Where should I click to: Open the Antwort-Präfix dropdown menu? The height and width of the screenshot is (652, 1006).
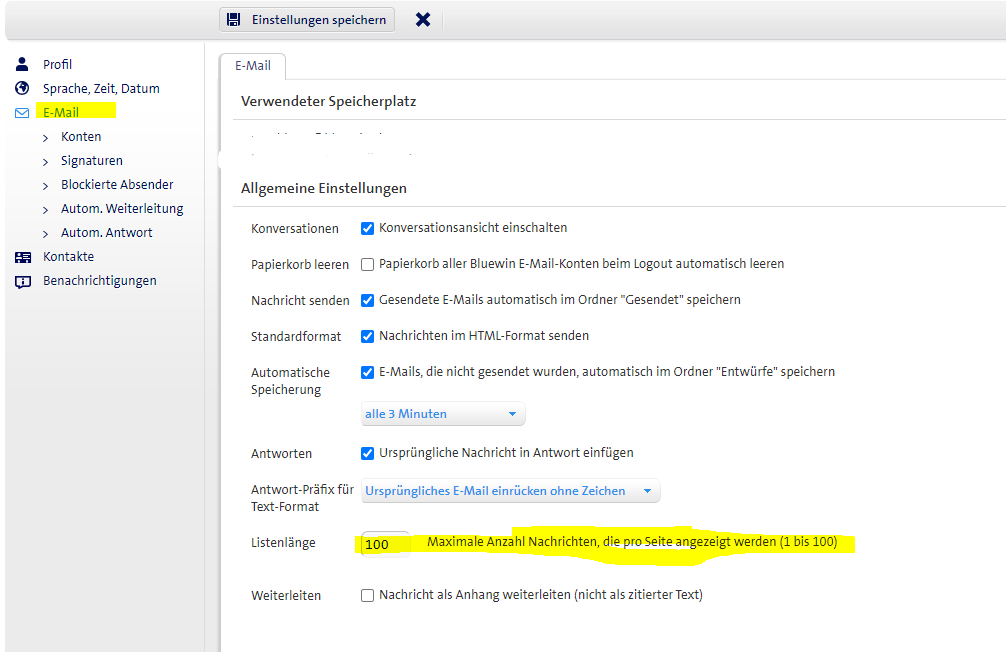pos(509,491)
